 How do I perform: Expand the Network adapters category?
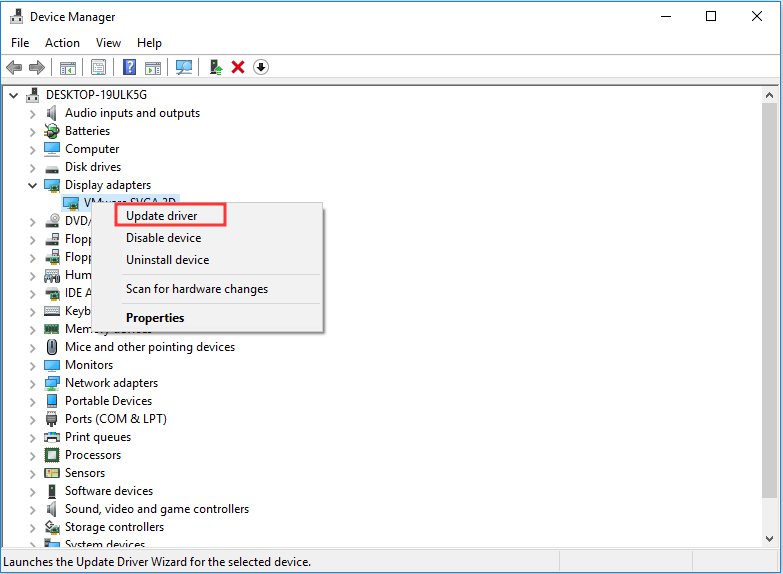tap(32, 384)
